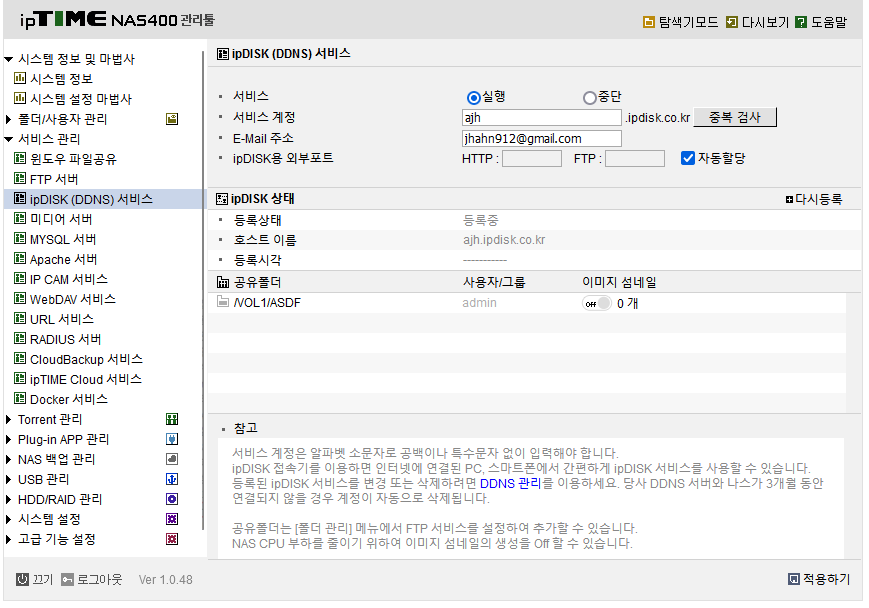869x608 pixels.
Task: Expand 폴더/사용자 관리 section
Action: coord(8,119)
